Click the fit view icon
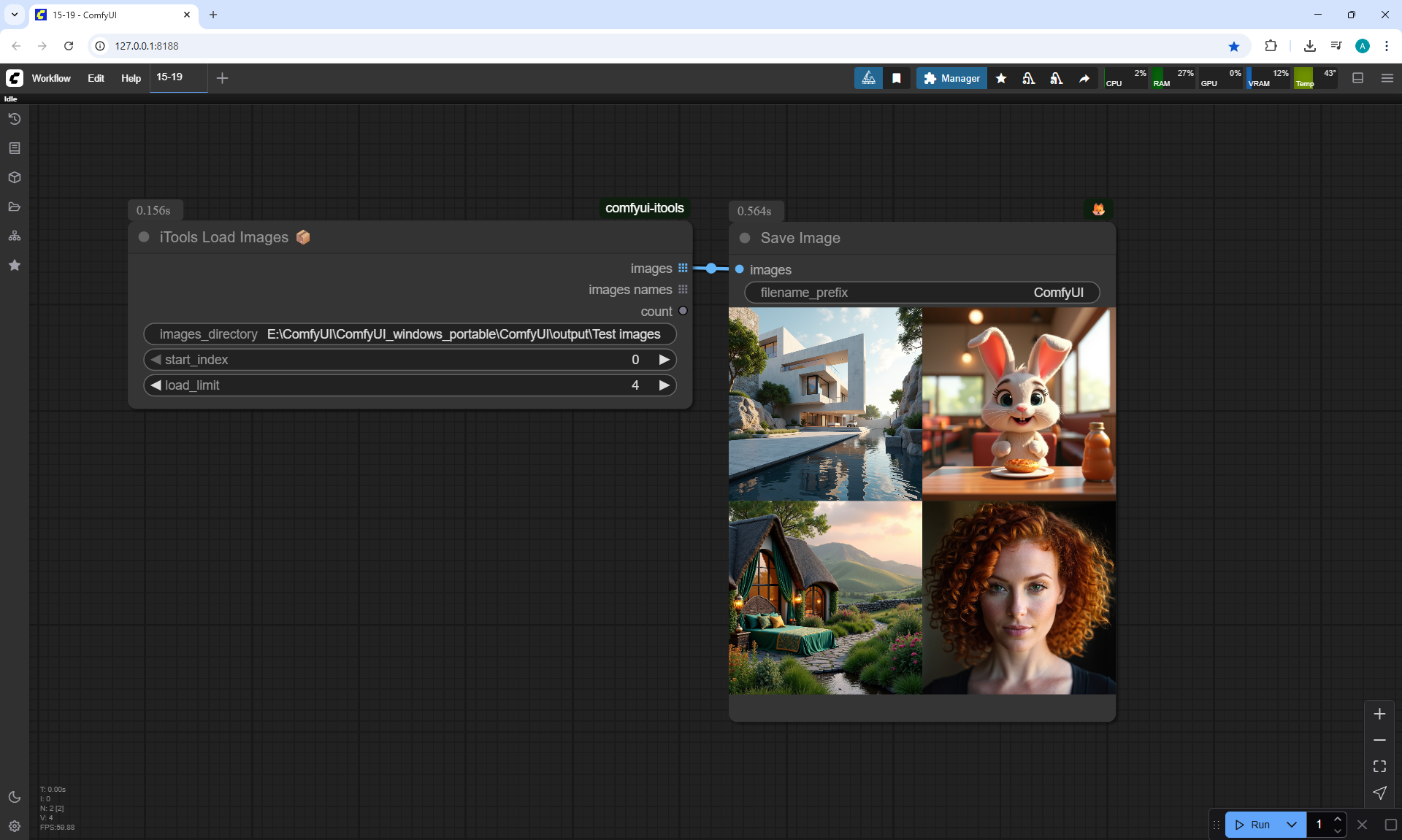The width and height of the screenshot is (1402, 840). tap(1379, 766)
